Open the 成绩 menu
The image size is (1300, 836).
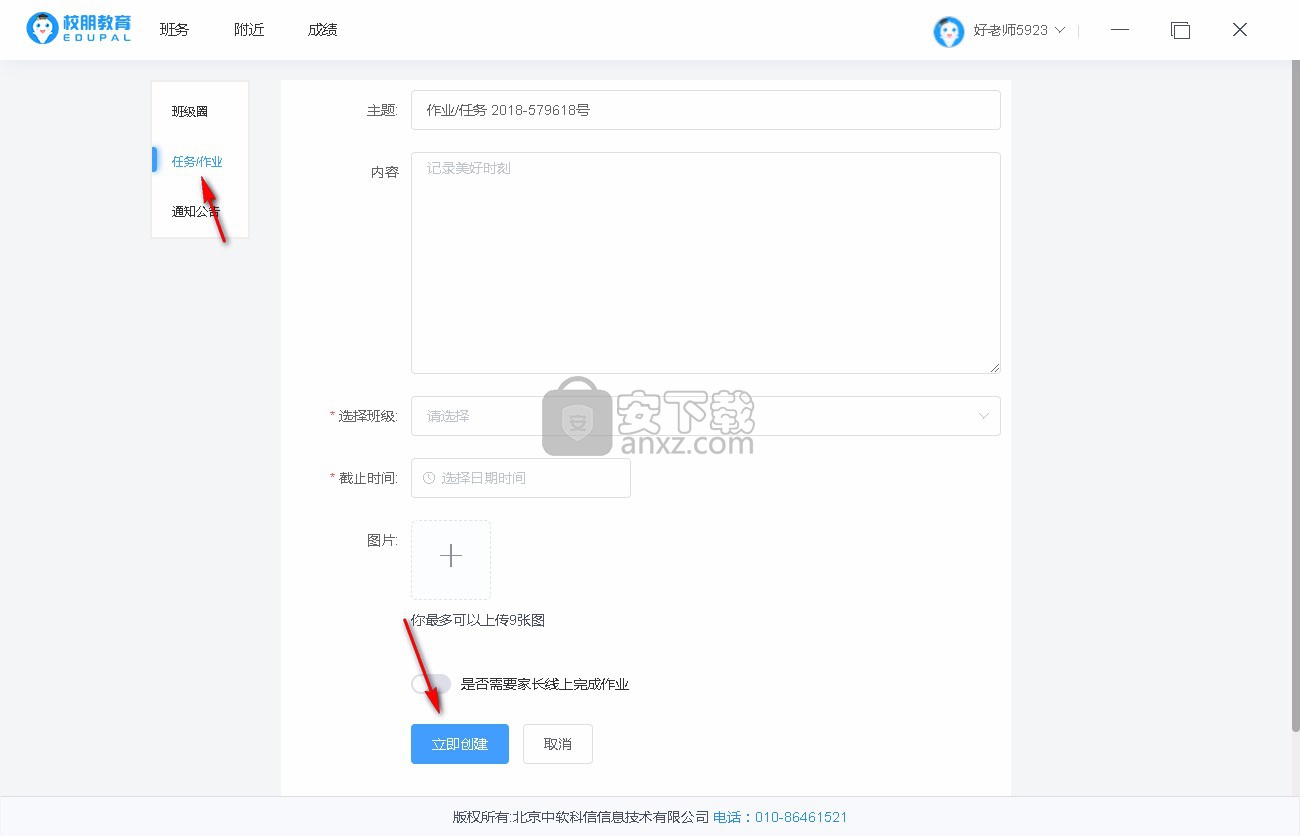pyautogui.click(x=323, y=30)
